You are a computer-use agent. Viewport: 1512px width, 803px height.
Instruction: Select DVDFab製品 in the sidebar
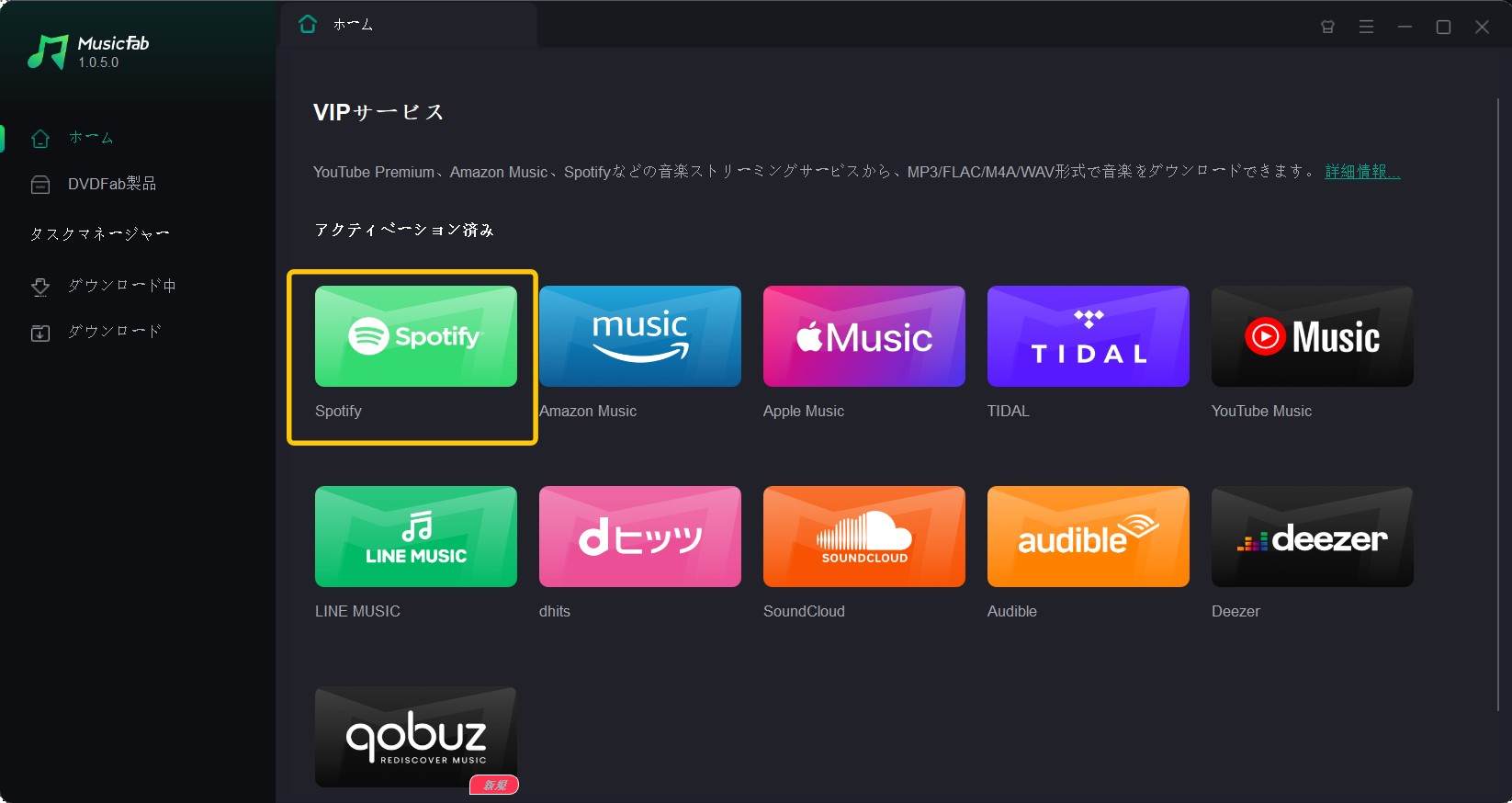pyautogui.click(x=112, y=184)
